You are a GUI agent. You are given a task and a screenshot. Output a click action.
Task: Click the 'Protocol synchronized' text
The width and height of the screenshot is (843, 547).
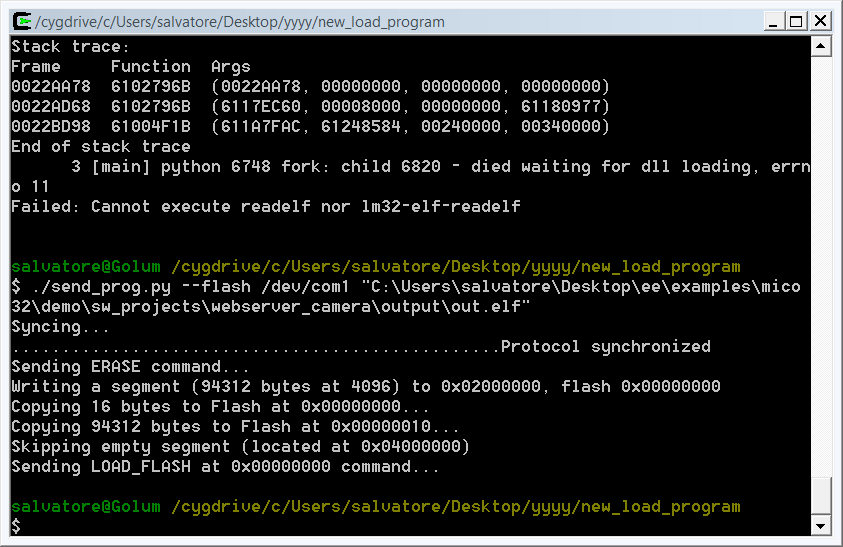tap(605, 346)
